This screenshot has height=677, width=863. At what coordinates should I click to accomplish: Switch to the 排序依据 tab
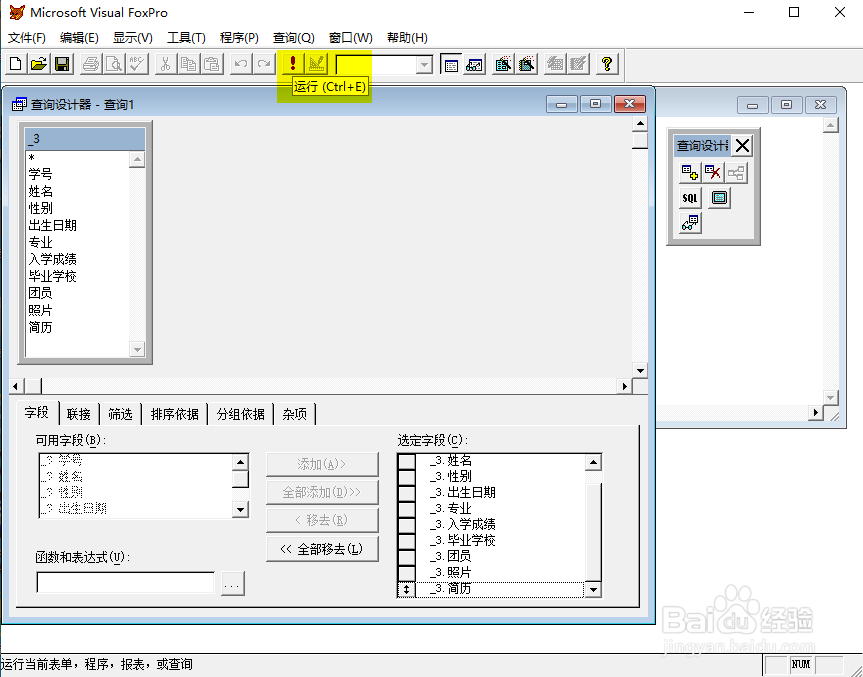pyautogui.click(x=174, y=414)
